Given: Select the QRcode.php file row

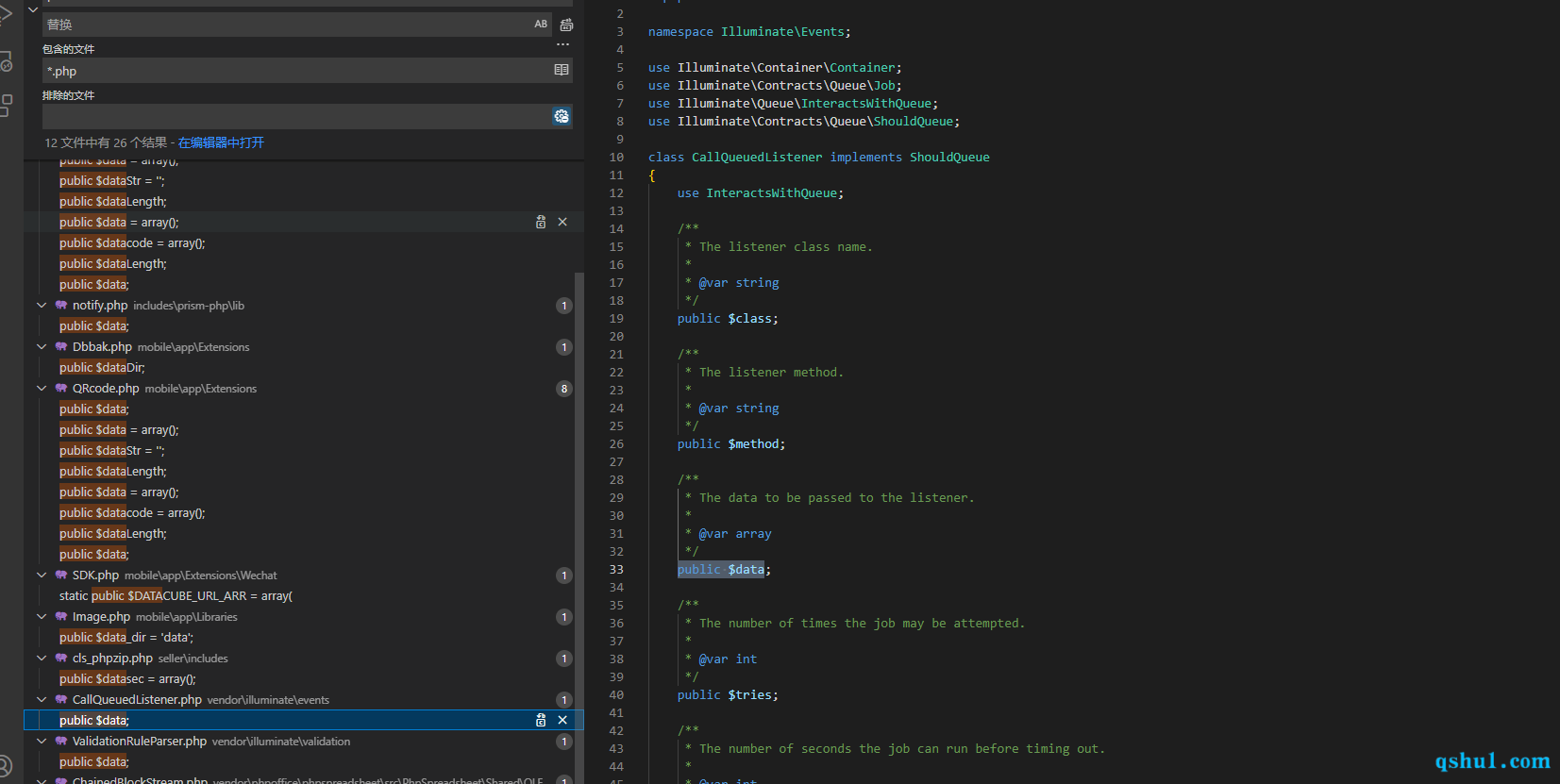Looking at the screenshot, I should point(304,389).
